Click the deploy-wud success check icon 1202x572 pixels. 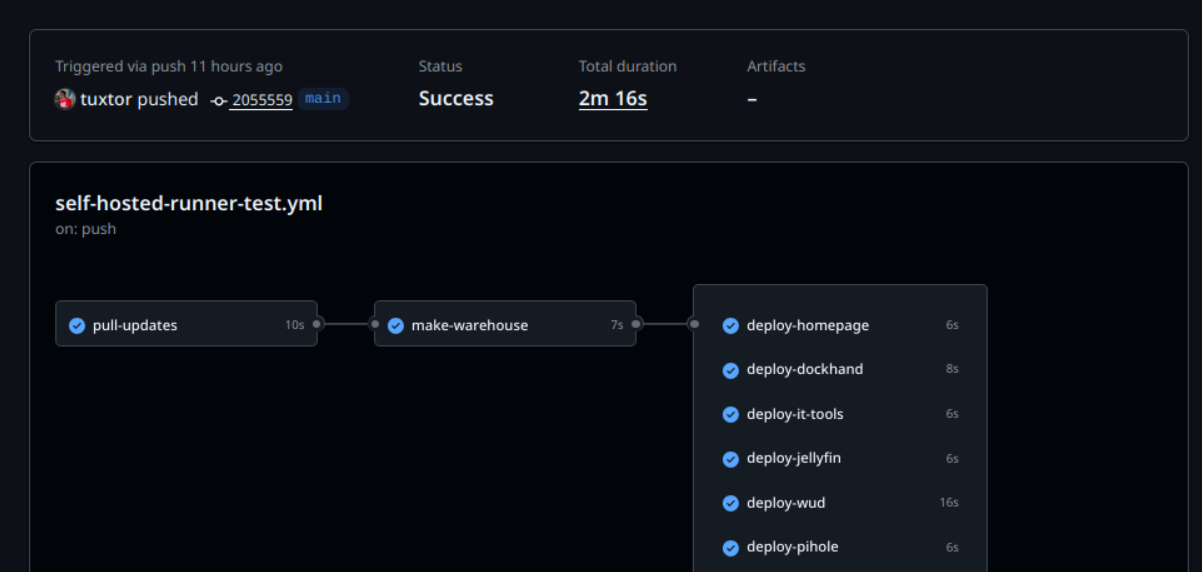730,503
